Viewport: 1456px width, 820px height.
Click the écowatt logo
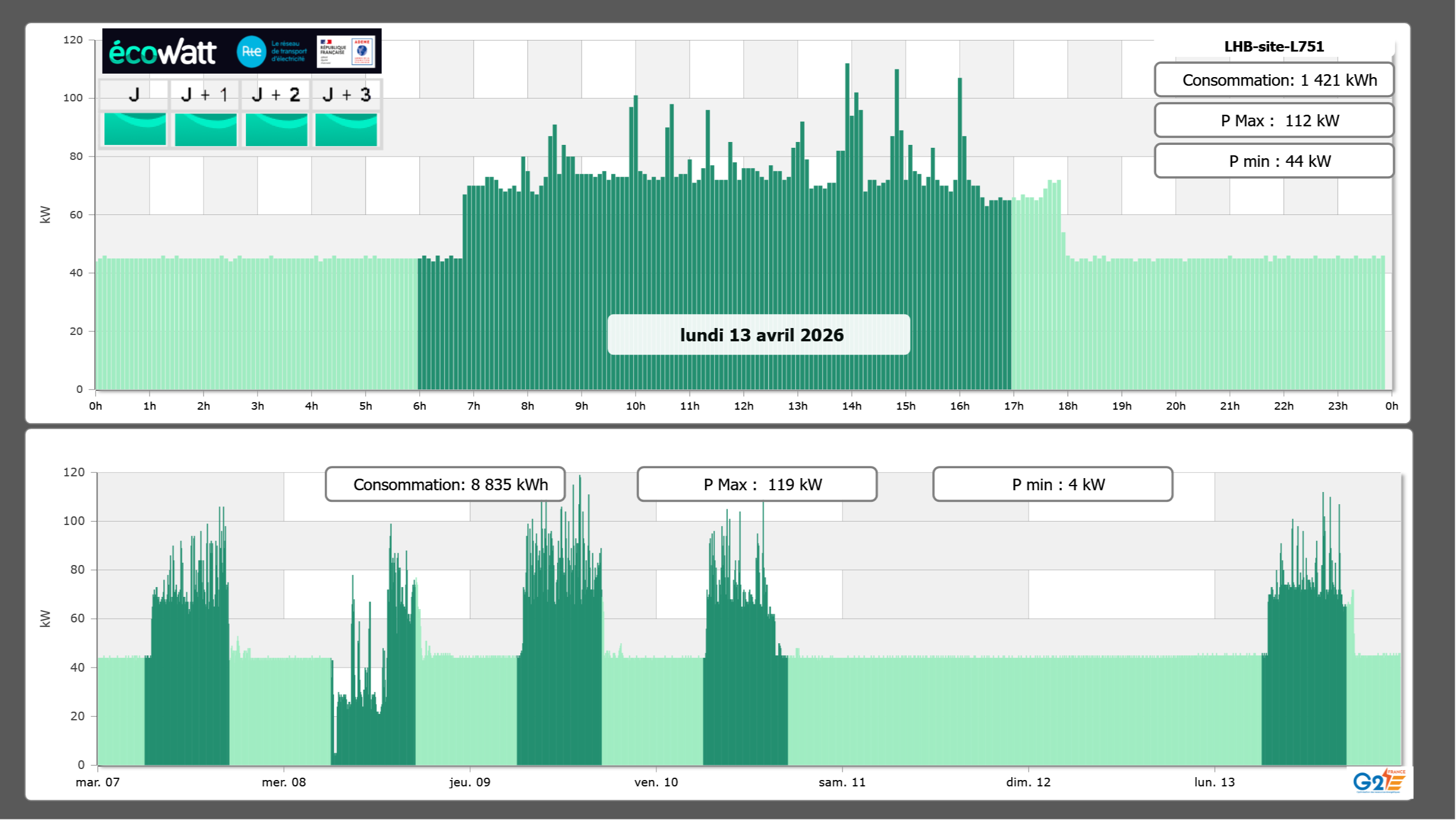pos(162,52)
